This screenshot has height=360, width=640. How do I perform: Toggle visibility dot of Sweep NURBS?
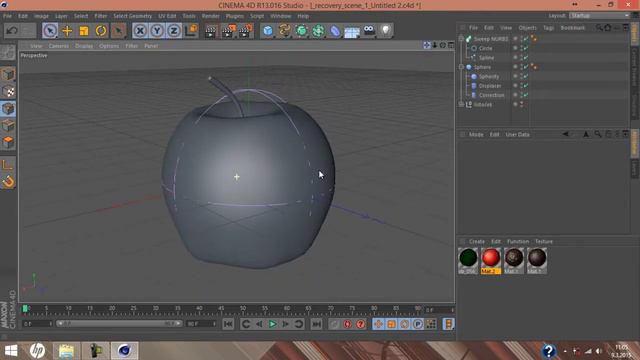[x=516, y=38]
